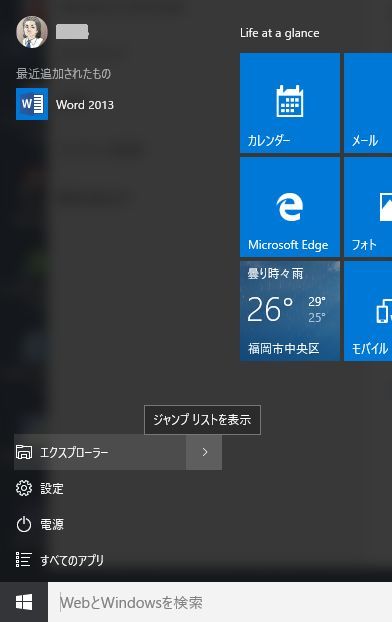Open the メール mail tile
Viewport: 392px width, 622px height.
coord(368,103)
